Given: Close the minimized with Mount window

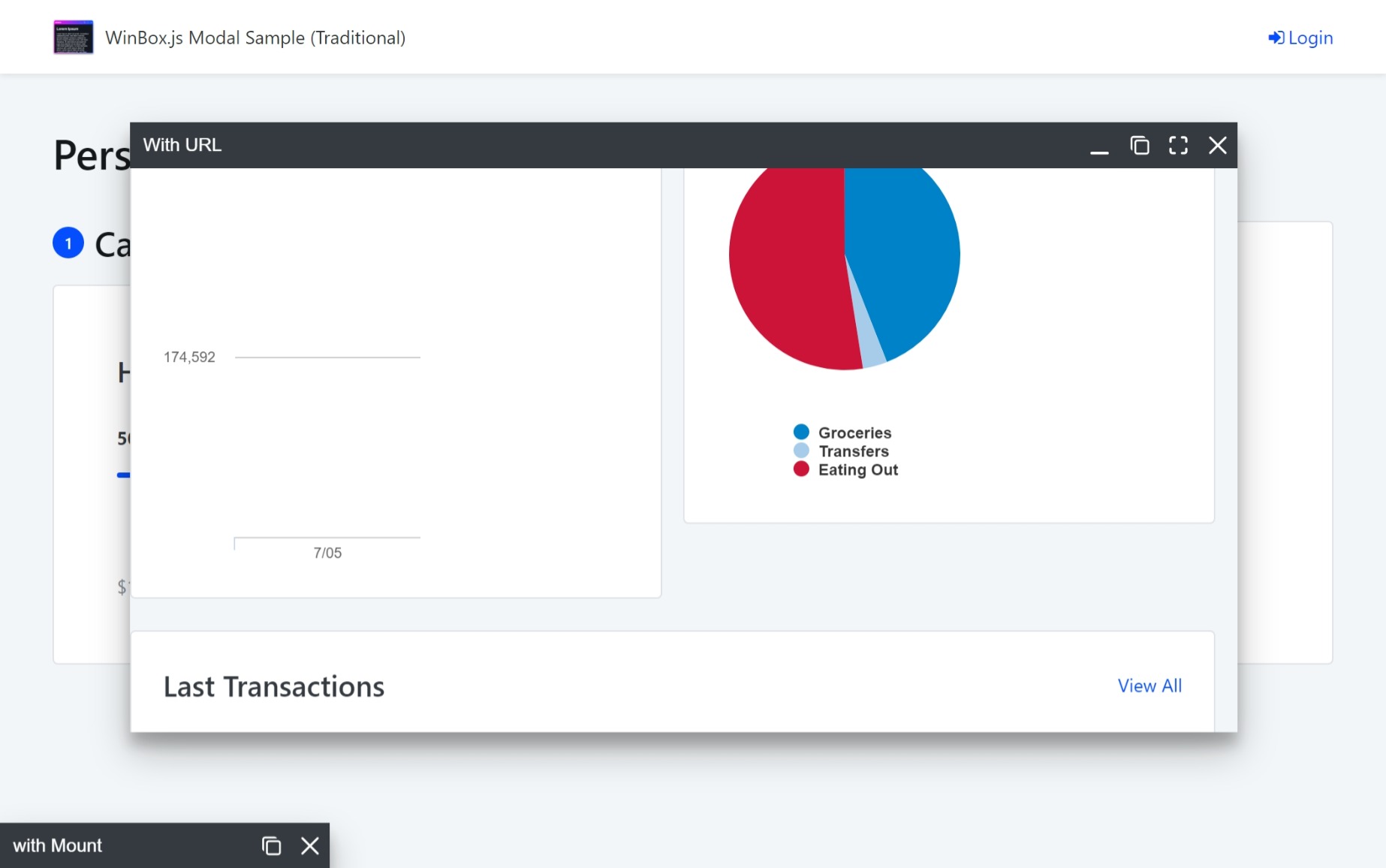Looking at the screenshot, I should pyautogui.click(x=310, y=846).
